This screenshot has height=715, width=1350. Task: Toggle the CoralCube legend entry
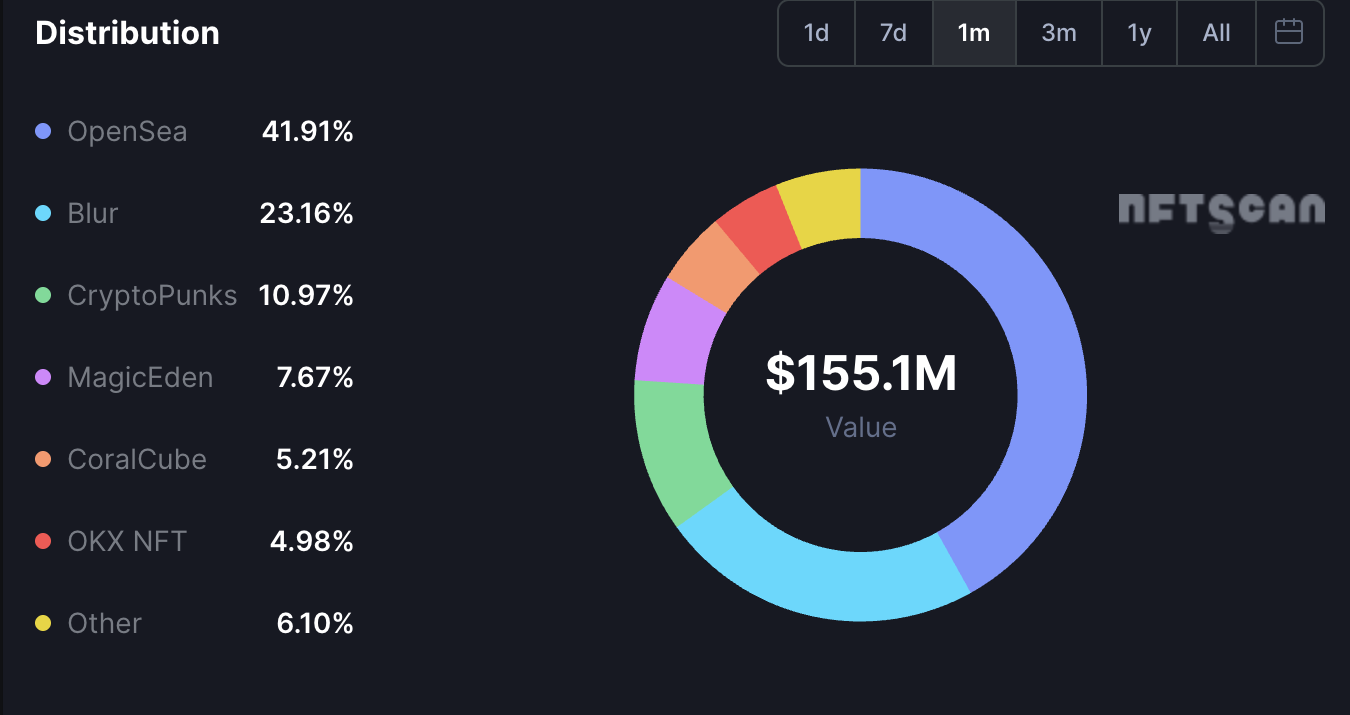[136, 459]
